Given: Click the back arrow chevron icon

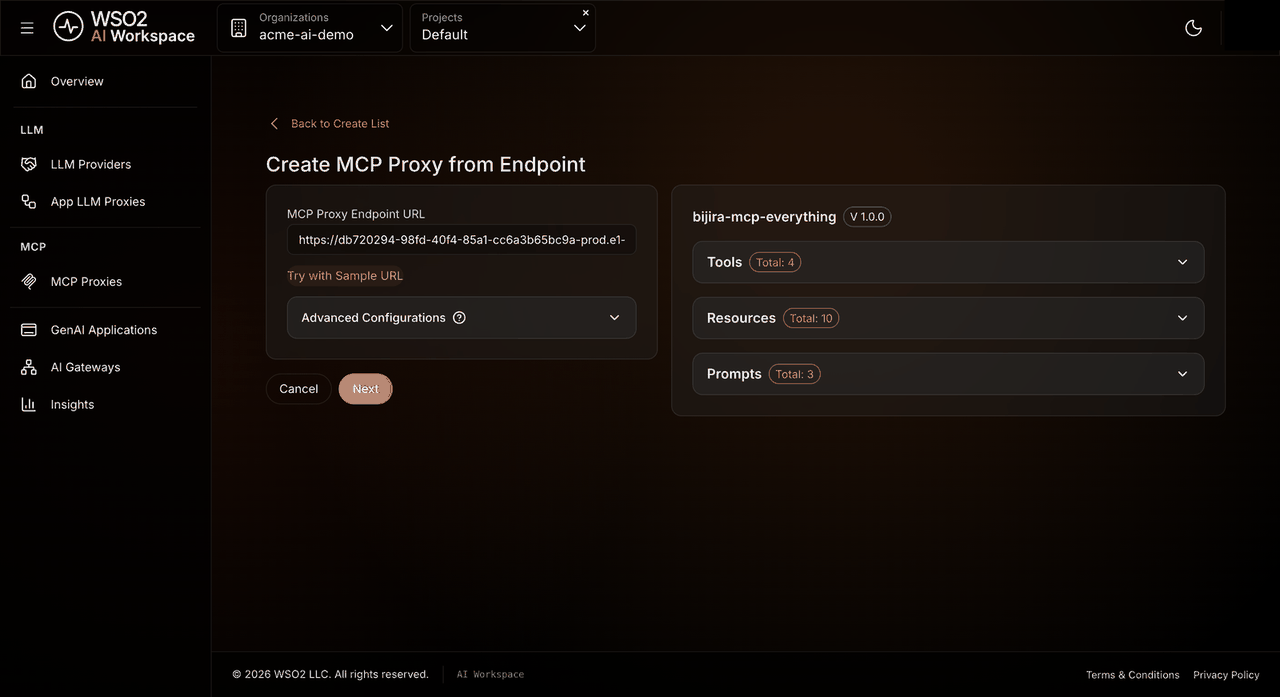Looking at the screenshot, I should point(274,124).
